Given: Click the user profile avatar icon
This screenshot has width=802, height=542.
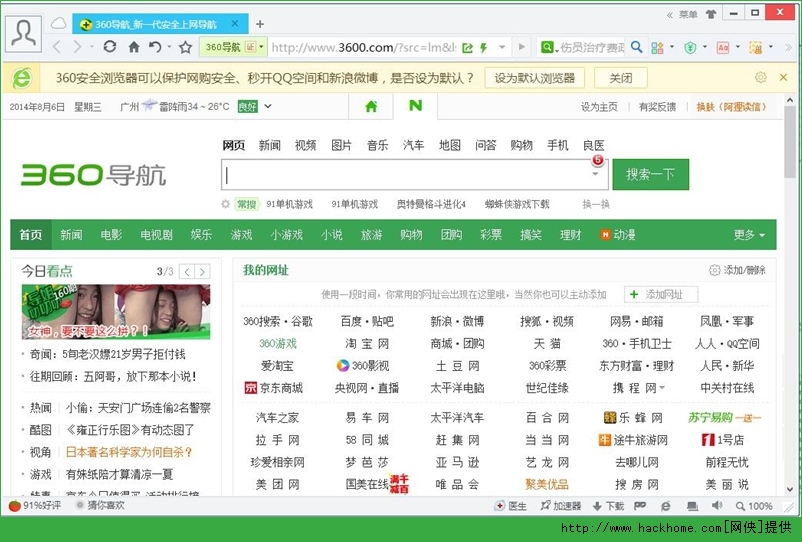Looking at the screenshot, I should [x=23, y=34].
